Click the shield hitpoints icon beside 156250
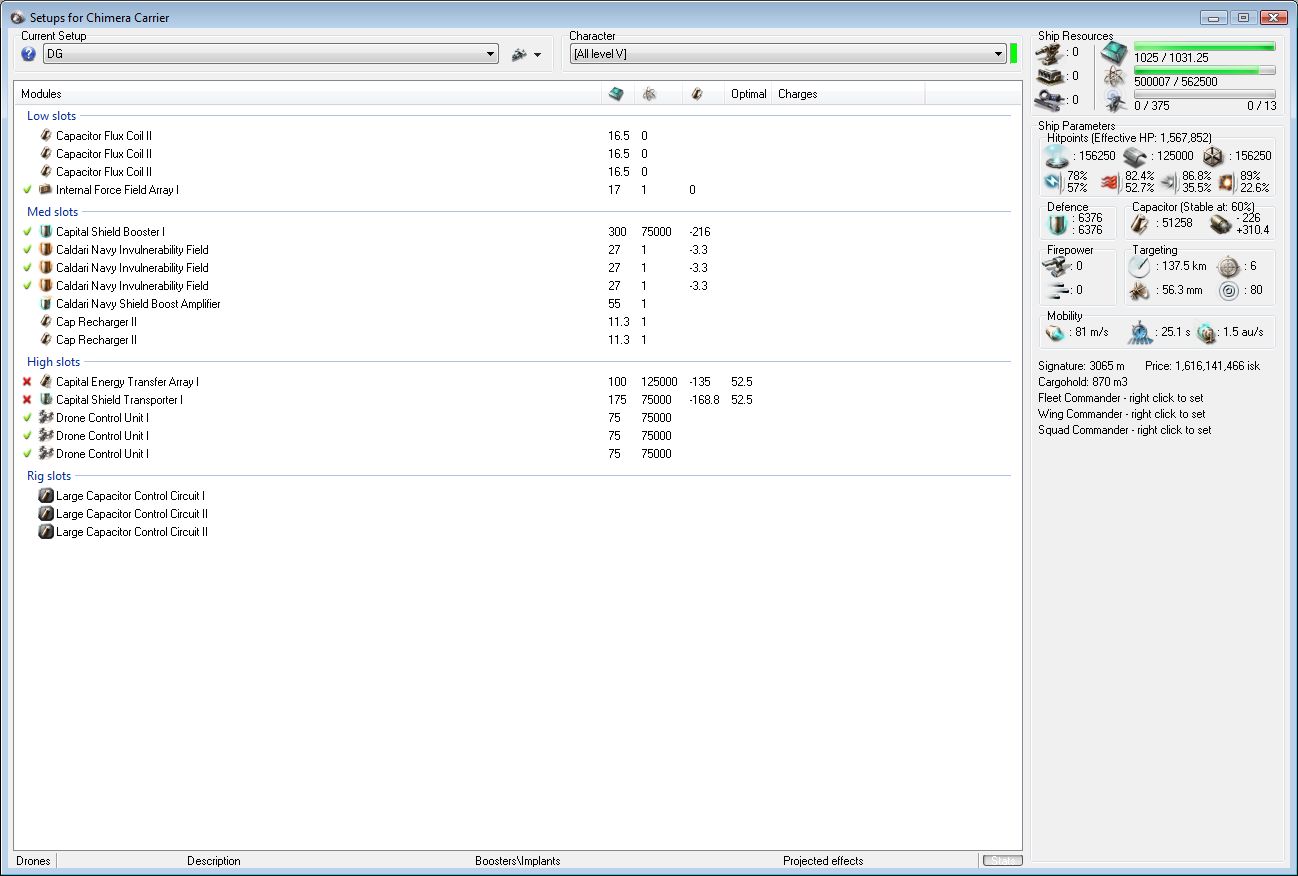Screen dimensions: 1298x876 (1056, 156)
